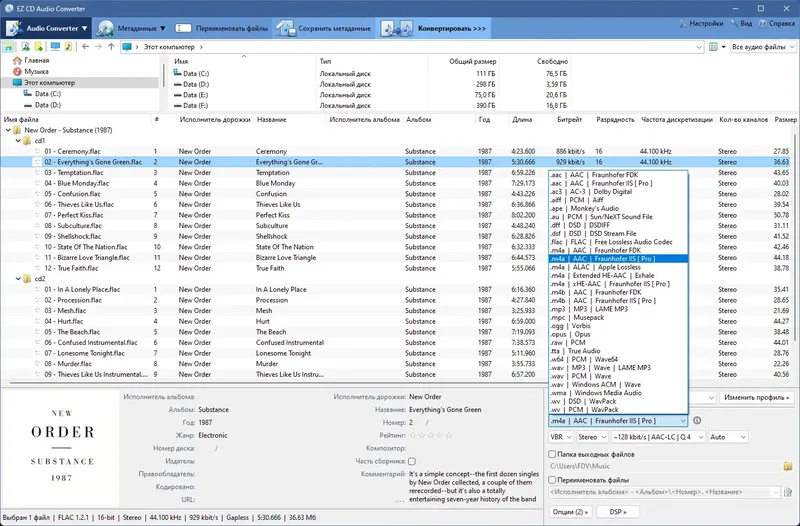Viewport: 800px width, 526px height.
Task: Open the Справка help menu
Action: click(777, 23)
